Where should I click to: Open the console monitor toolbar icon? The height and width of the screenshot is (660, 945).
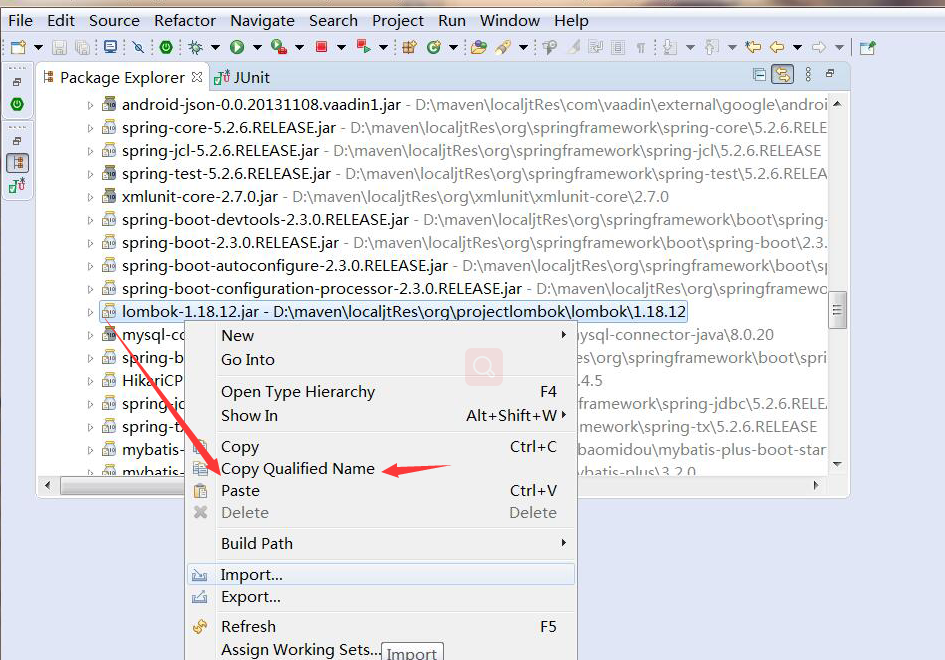(110, 47)
